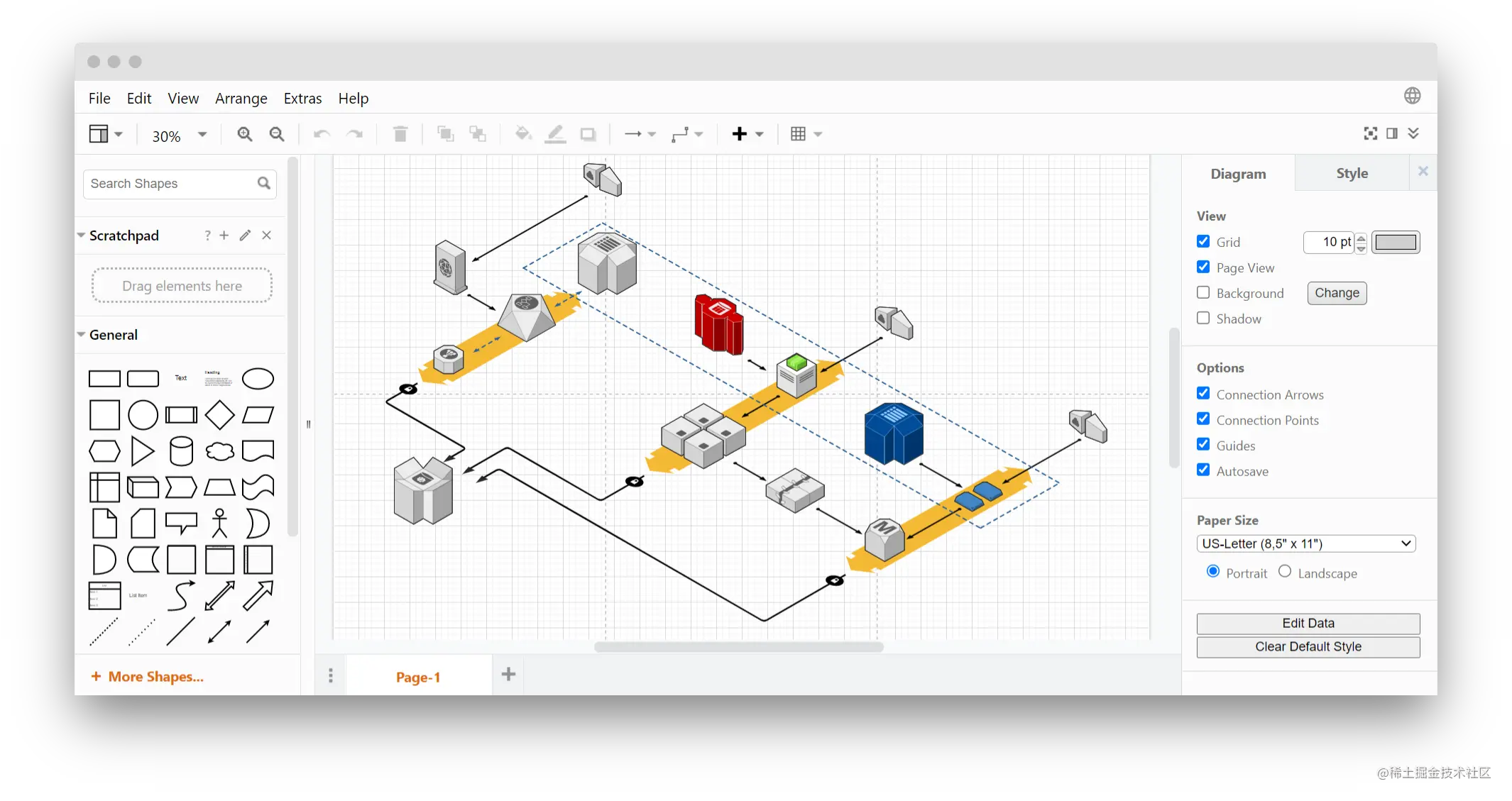Uncheck the Page View checkbox
This screenshot has height=801, width=1512.
[x=1203, y=267]
